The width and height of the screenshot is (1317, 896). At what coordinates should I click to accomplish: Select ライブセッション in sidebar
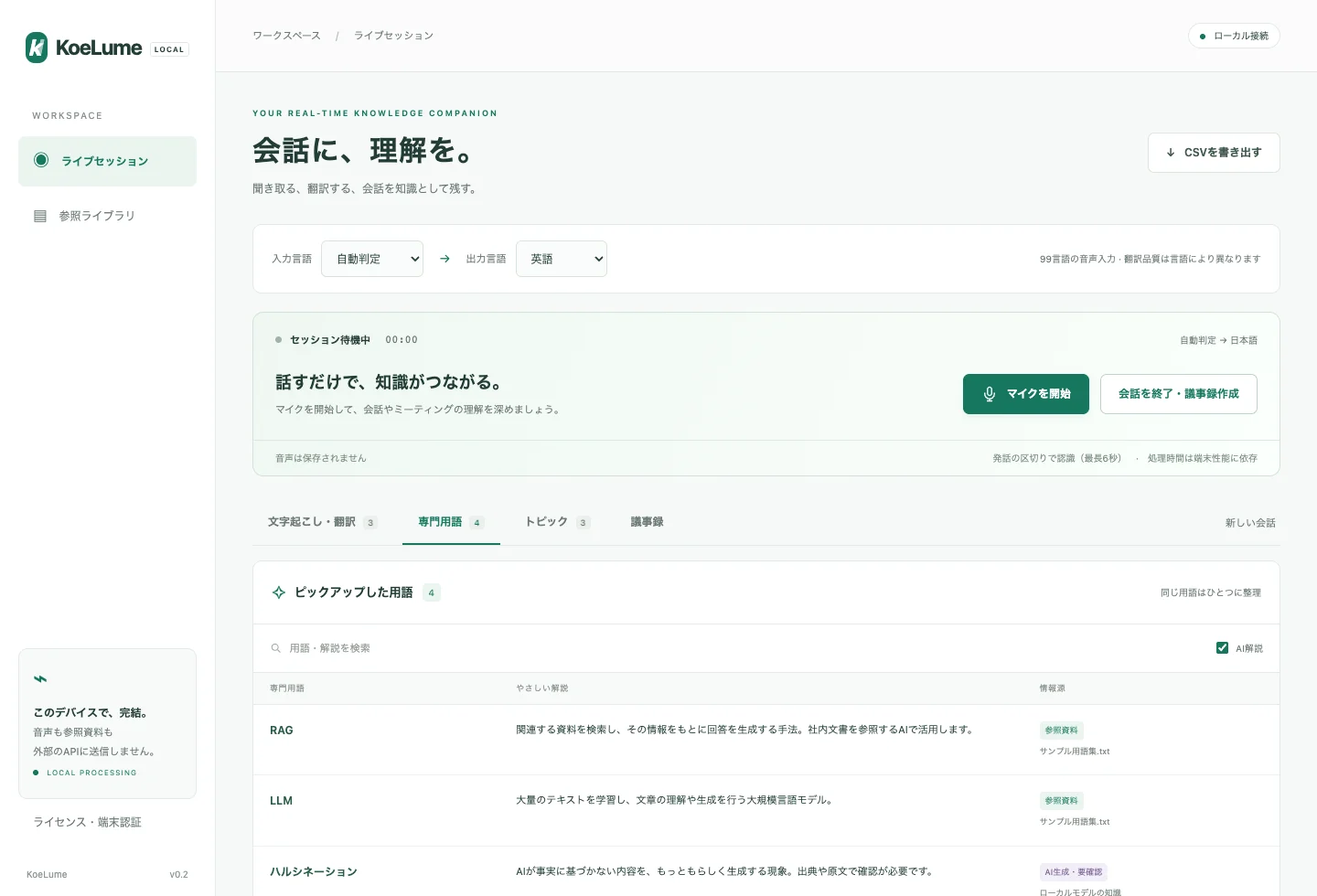[107, 161]
